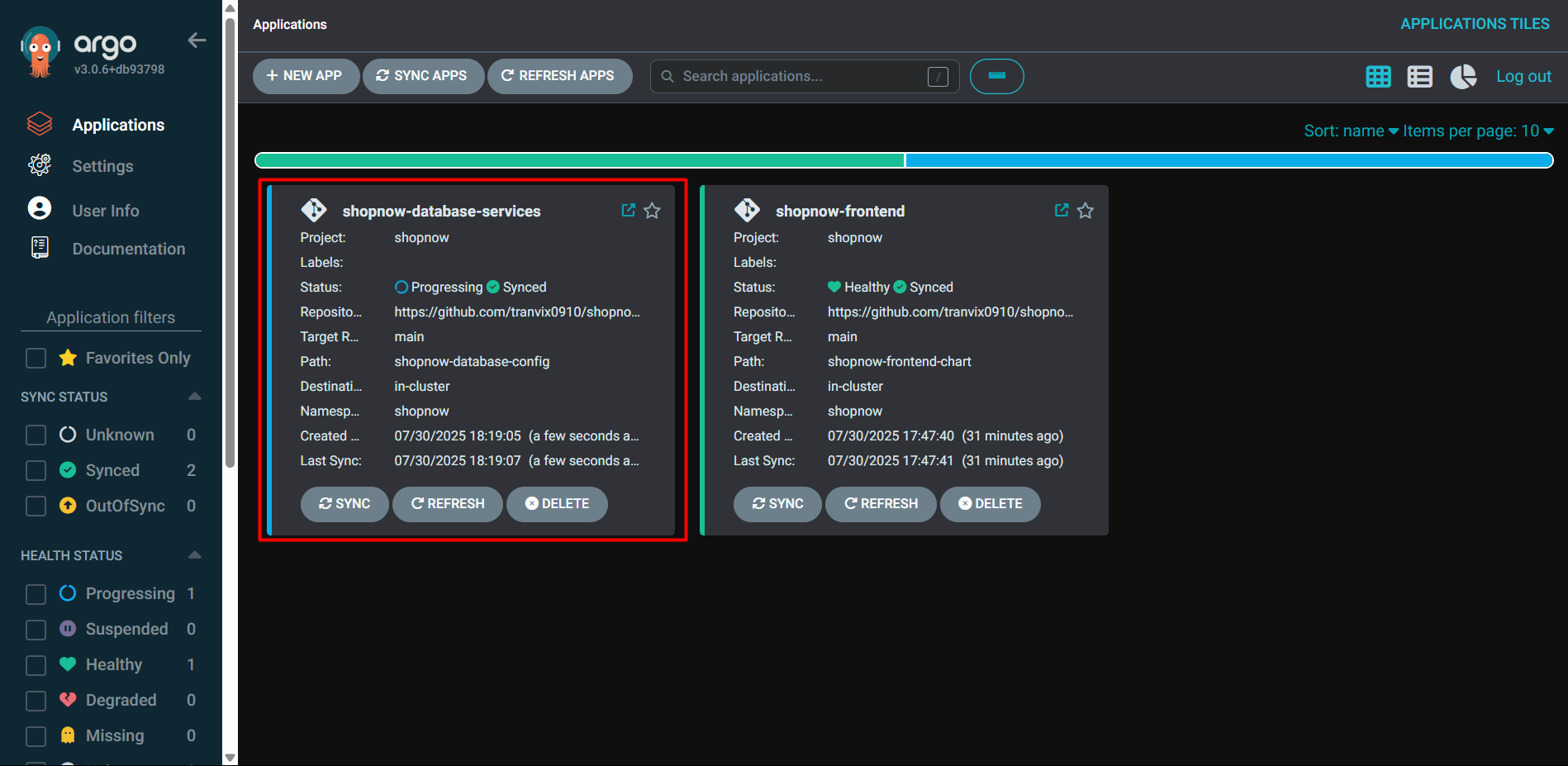Switch to applications list view icon
The image size is (1568, 766).
tap(1419, 77)
